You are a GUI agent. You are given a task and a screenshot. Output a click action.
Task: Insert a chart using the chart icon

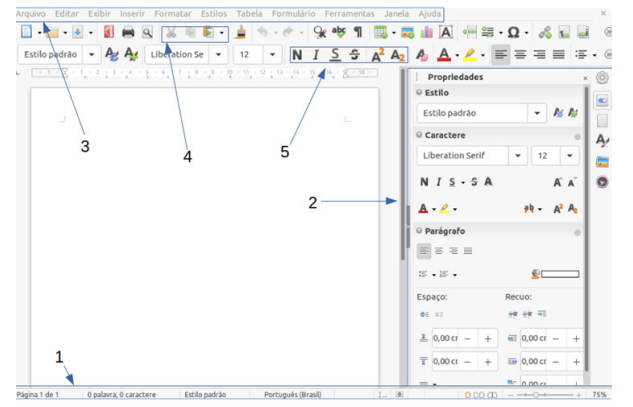point(426,32)
